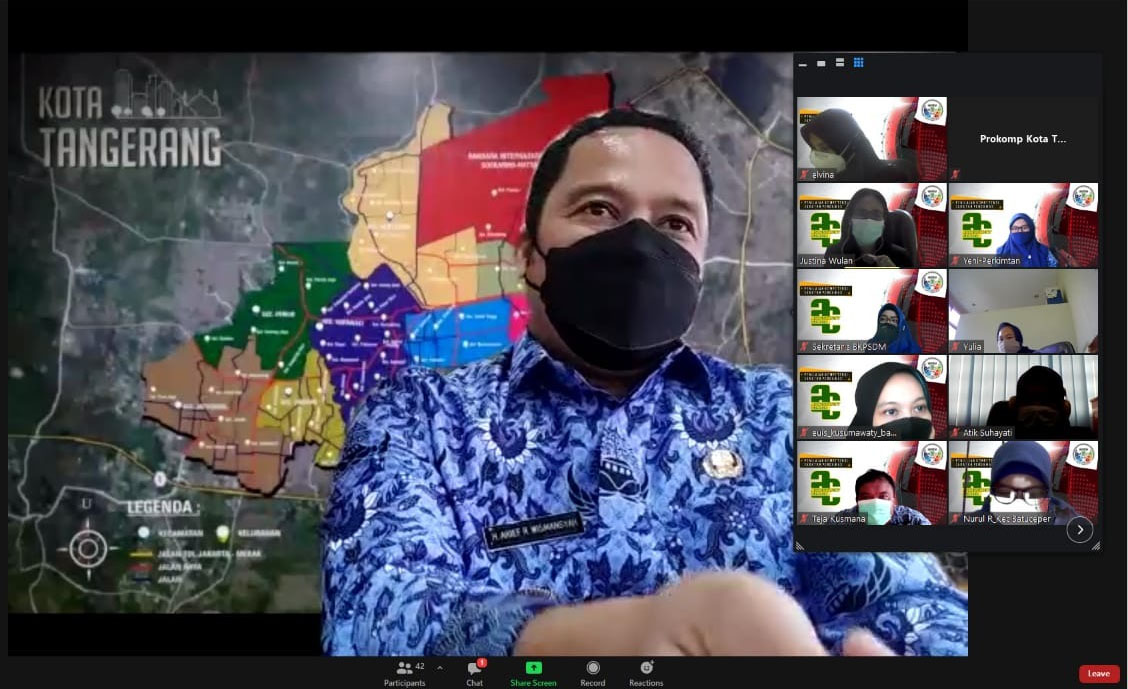The image size is (1128, 689).
Task: Select the grid gallery view icon
Action: [x=858, y=63]
